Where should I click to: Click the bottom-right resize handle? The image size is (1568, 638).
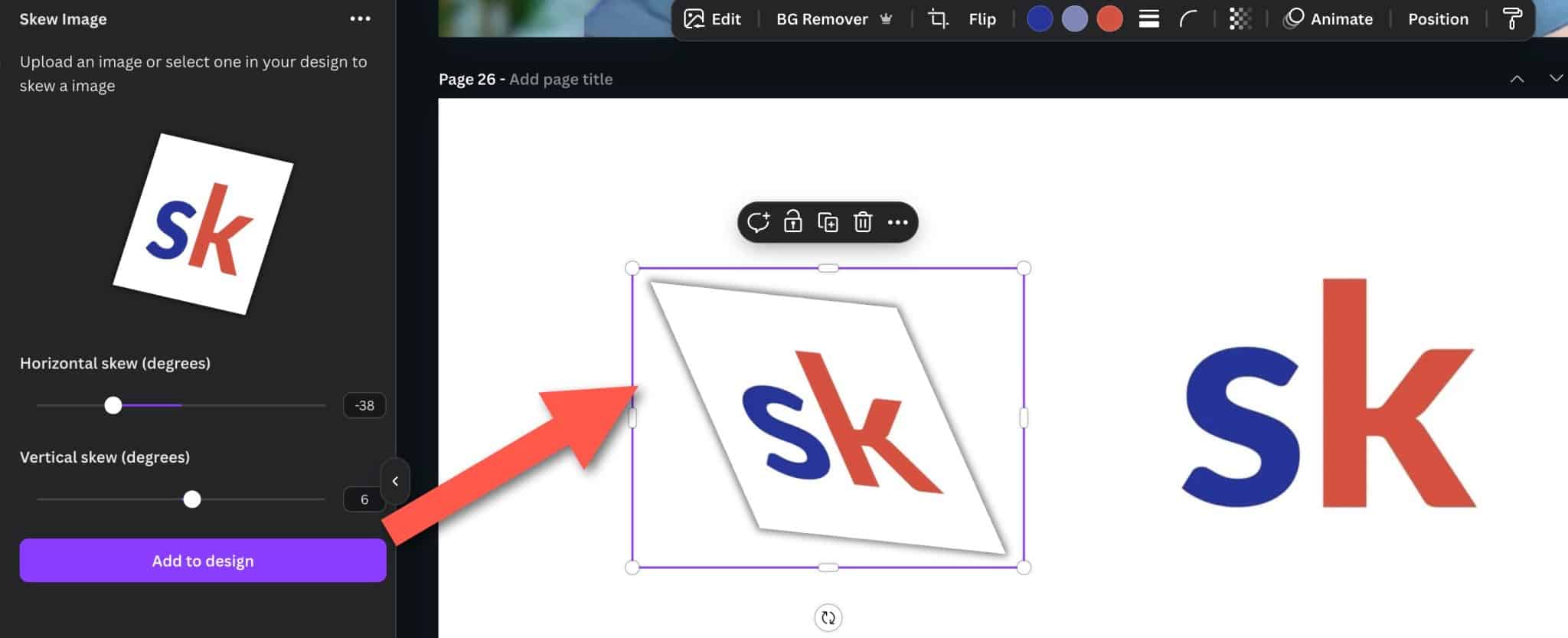[1024, 568]
